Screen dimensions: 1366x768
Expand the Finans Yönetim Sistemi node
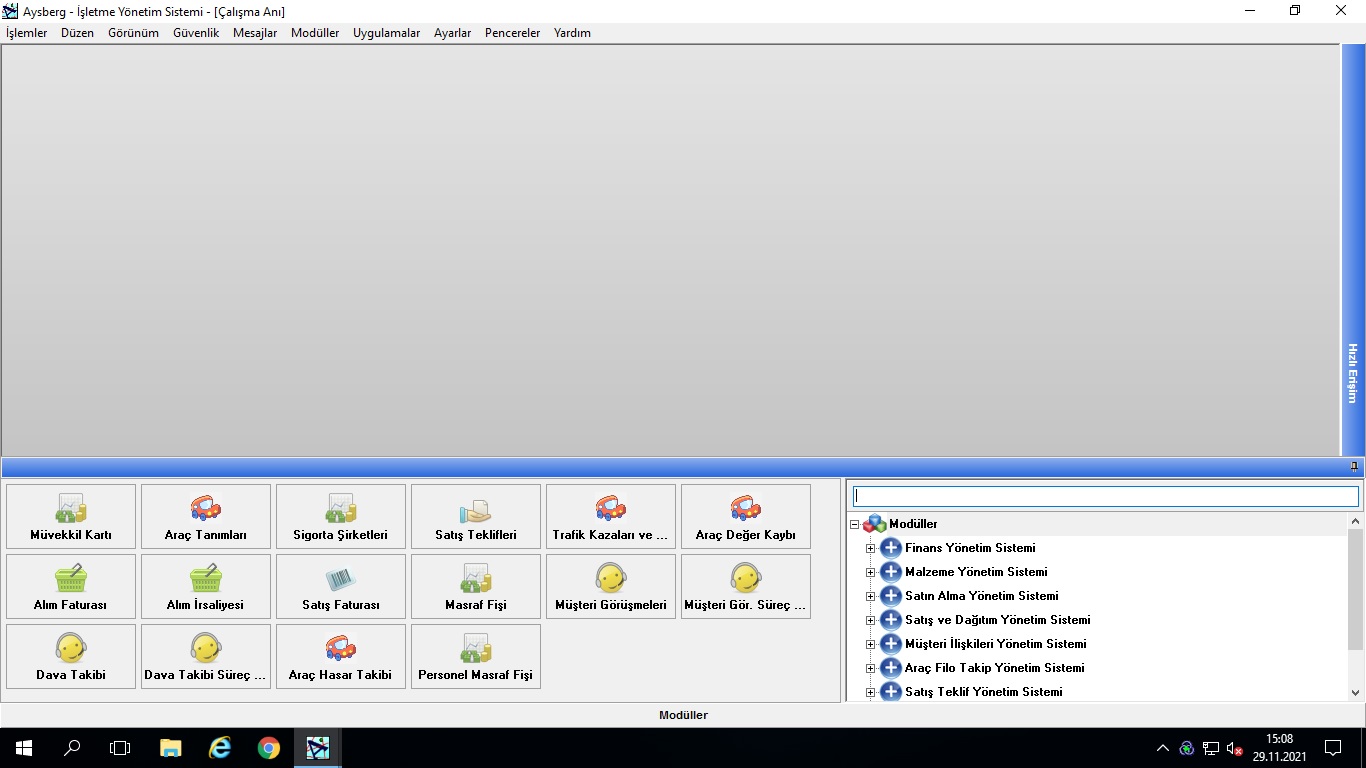[870, 548]
